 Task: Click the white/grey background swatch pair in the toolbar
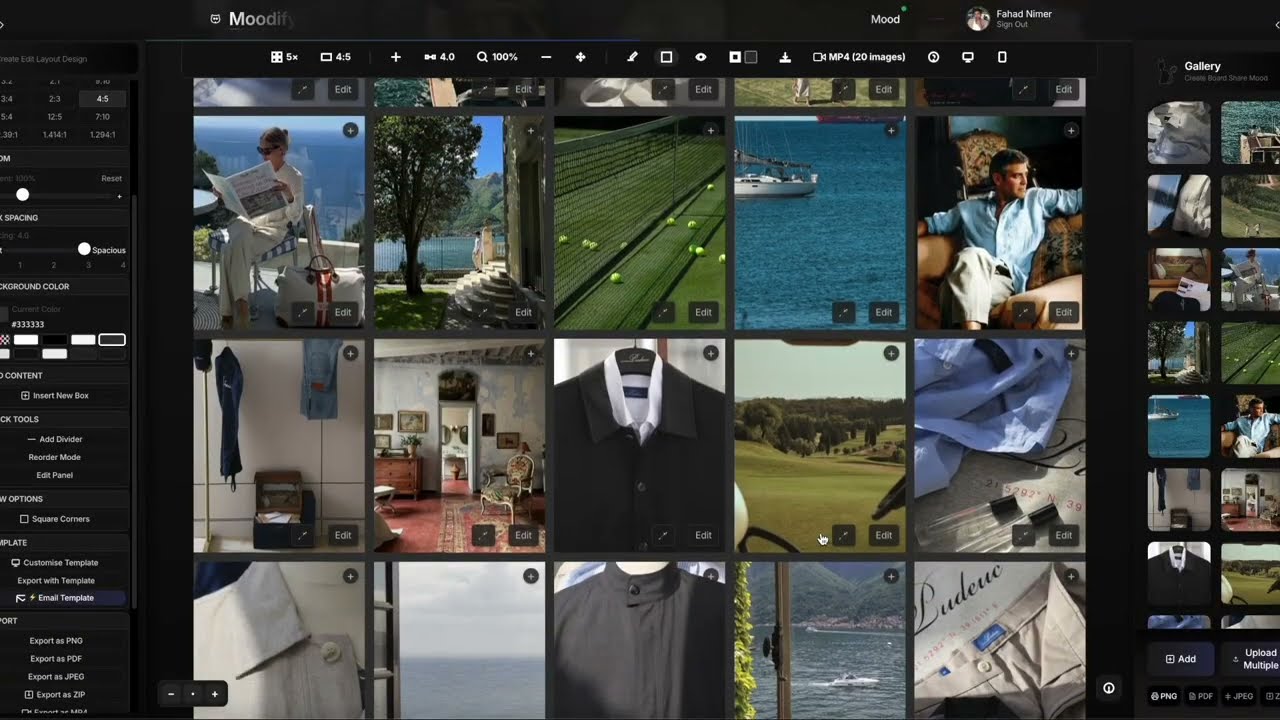click(743, 57)
